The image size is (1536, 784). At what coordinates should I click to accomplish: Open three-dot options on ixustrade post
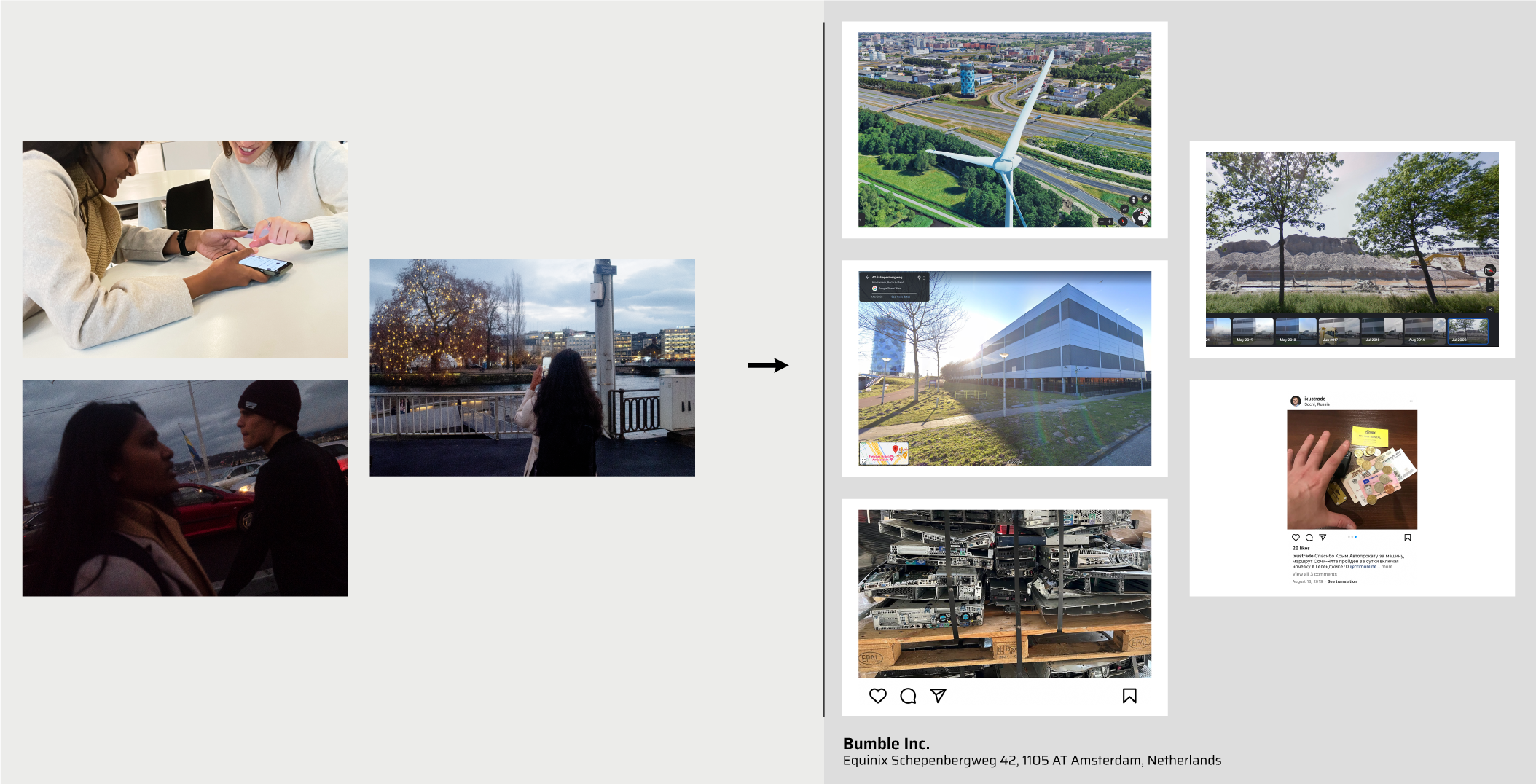tap(1410, 401)
